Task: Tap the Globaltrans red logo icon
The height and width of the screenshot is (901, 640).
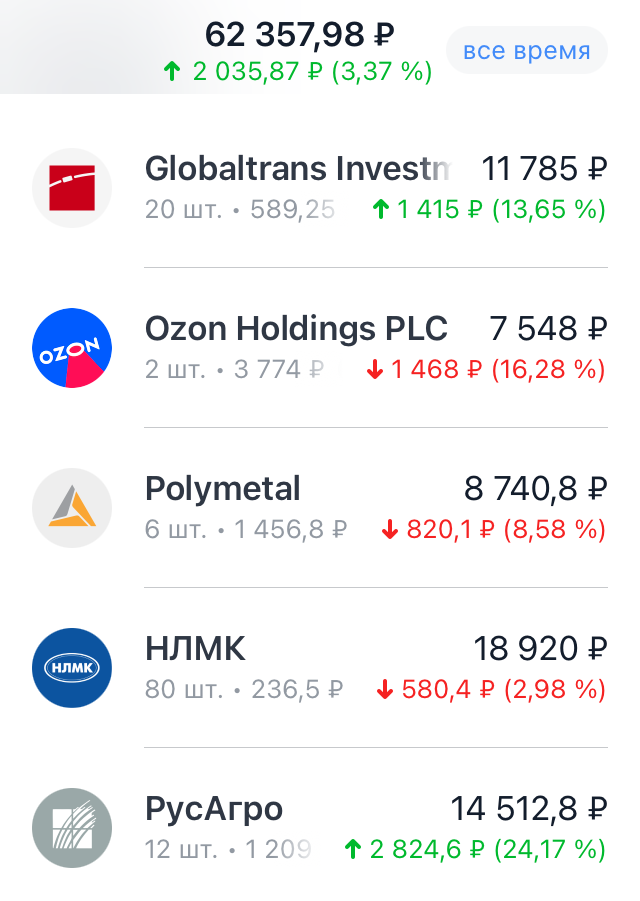Action: pyautogui.click(x=72, y=188)
